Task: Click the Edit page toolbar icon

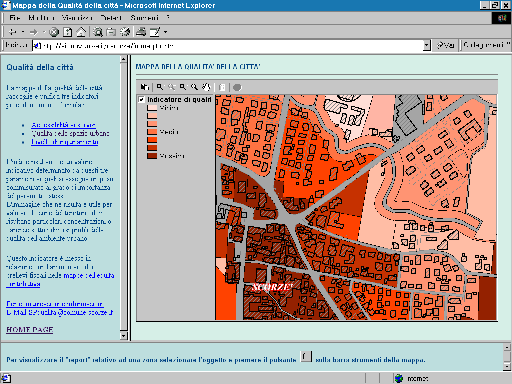Action: (155, 32)
